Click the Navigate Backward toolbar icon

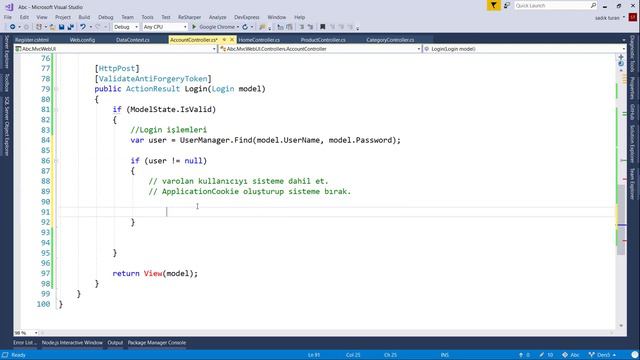click(x=13, y=27)
